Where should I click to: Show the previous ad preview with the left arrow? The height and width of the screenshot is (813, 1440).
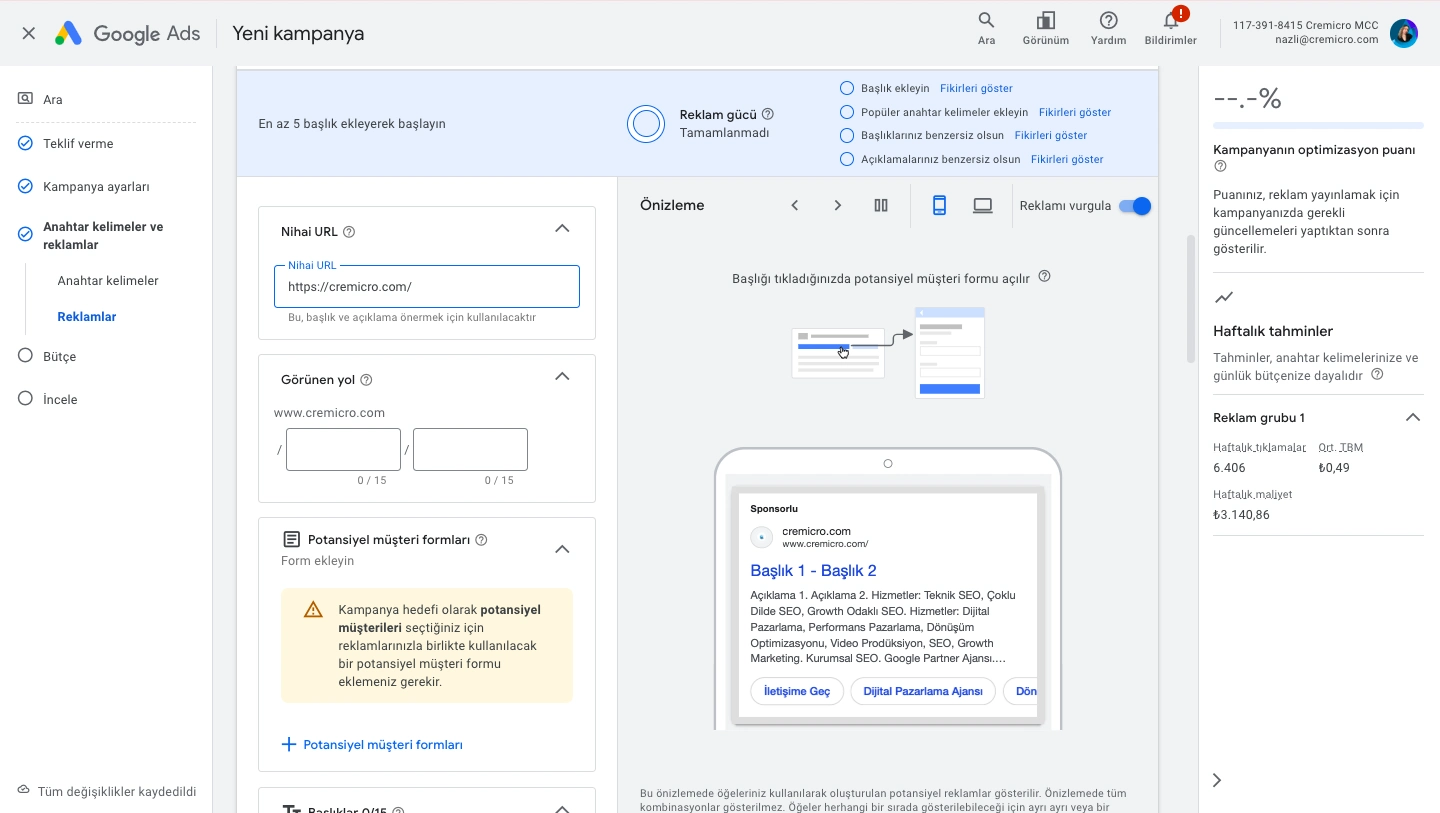pyautogui.click(x=795, y=205)
